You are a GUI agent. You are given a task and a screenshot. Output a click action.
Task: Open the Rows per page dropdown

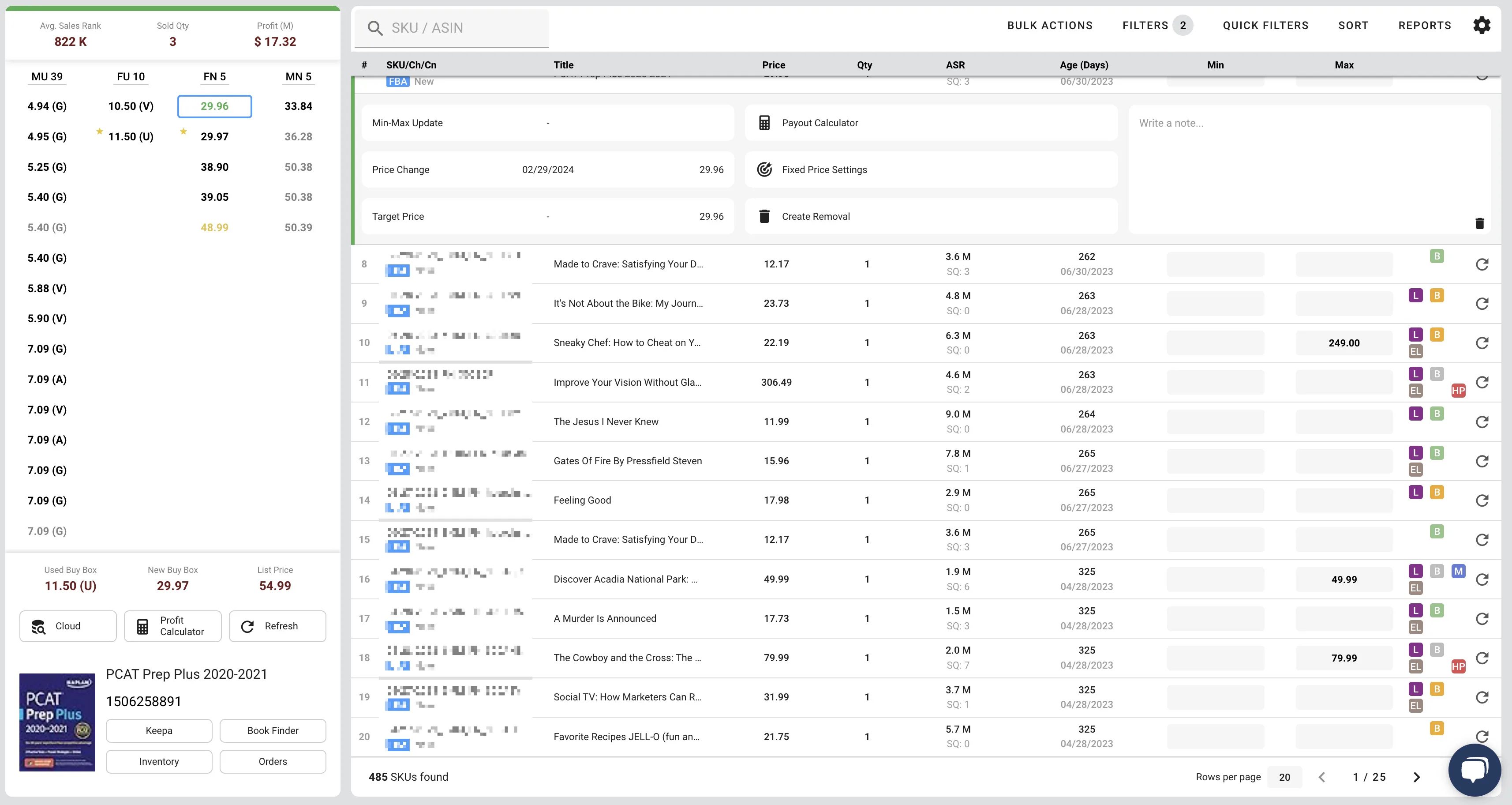pos(1284,777)
